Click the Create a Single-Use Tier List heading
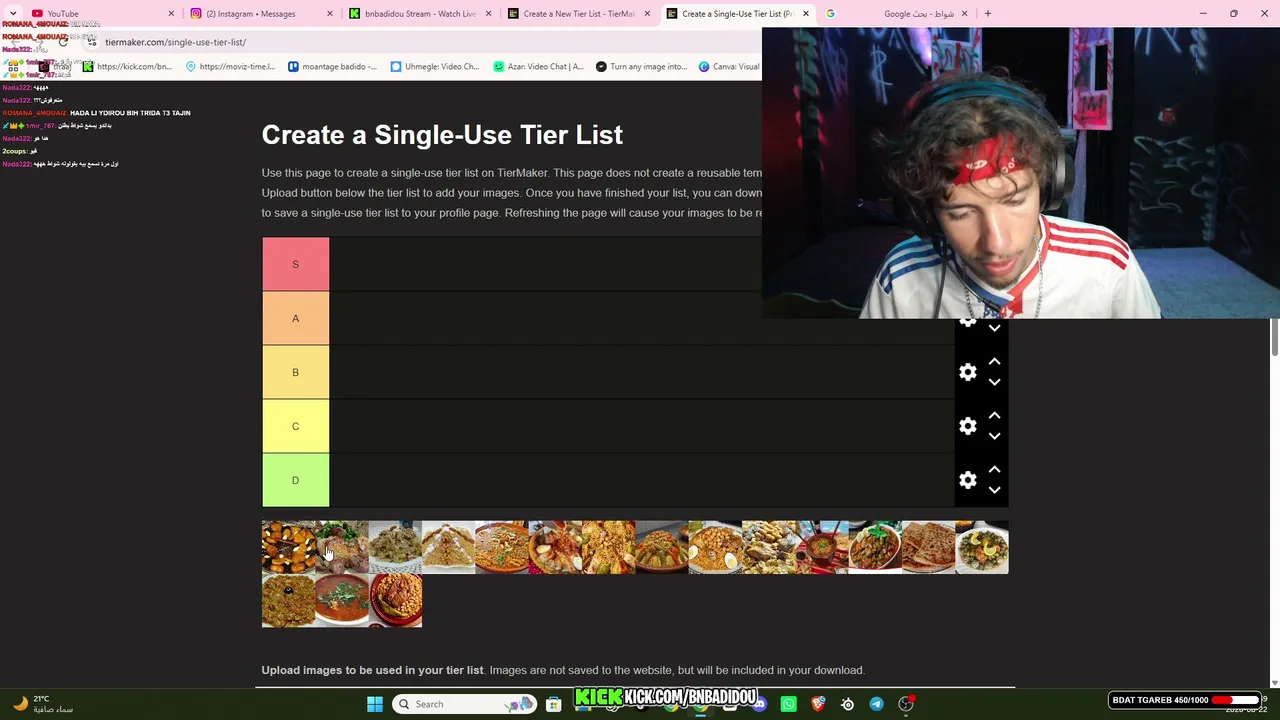Viewport: 1280px width, 720px height. tap(442, 135)
